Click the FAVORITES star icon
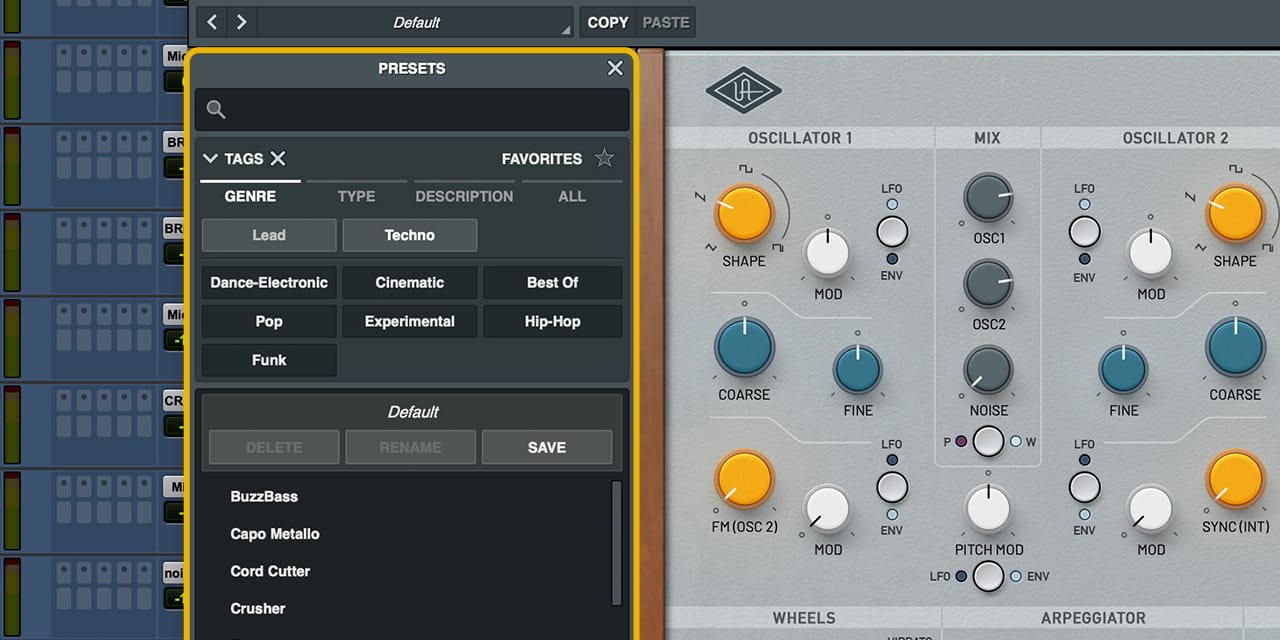Viewport: 1280px width, 640px height. pyautogui.click(x=604, y=158)
